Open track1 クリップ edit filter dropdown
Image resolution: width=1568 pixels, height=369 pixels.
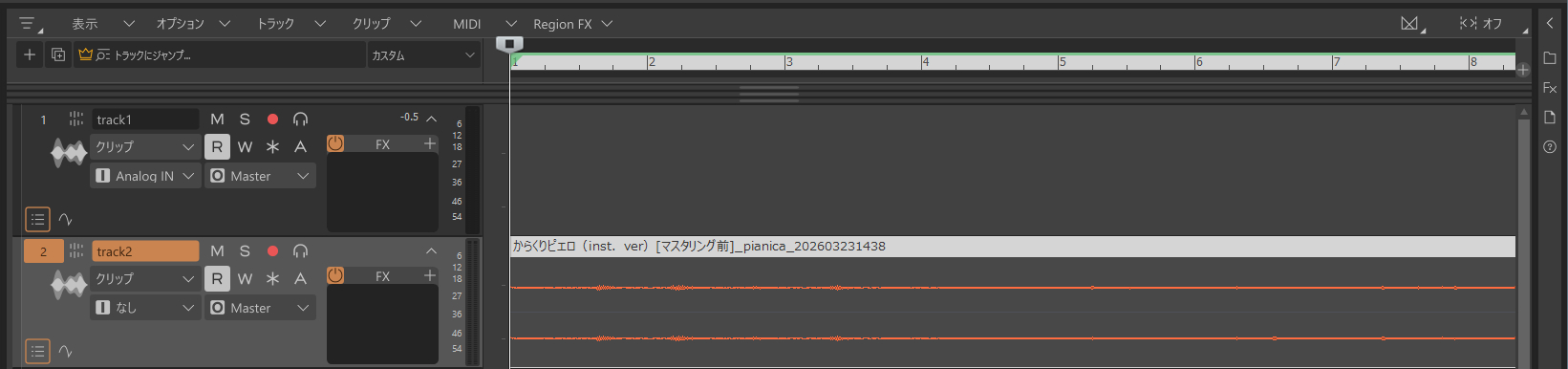pyautogui.click(x=145, y=146)
